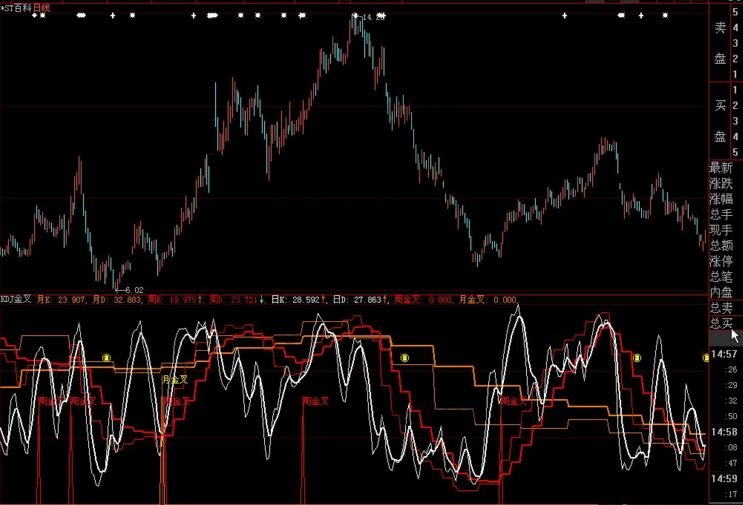Click the 卖盘 sell order section
743x505 pixels.
click(720, 43)
